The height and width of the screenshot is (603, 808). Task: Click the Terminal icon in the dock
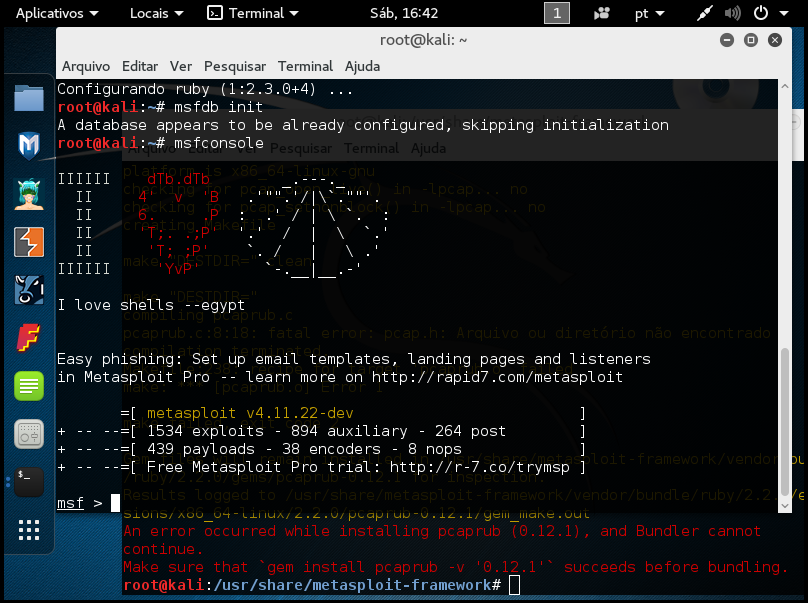click(29, 482)
